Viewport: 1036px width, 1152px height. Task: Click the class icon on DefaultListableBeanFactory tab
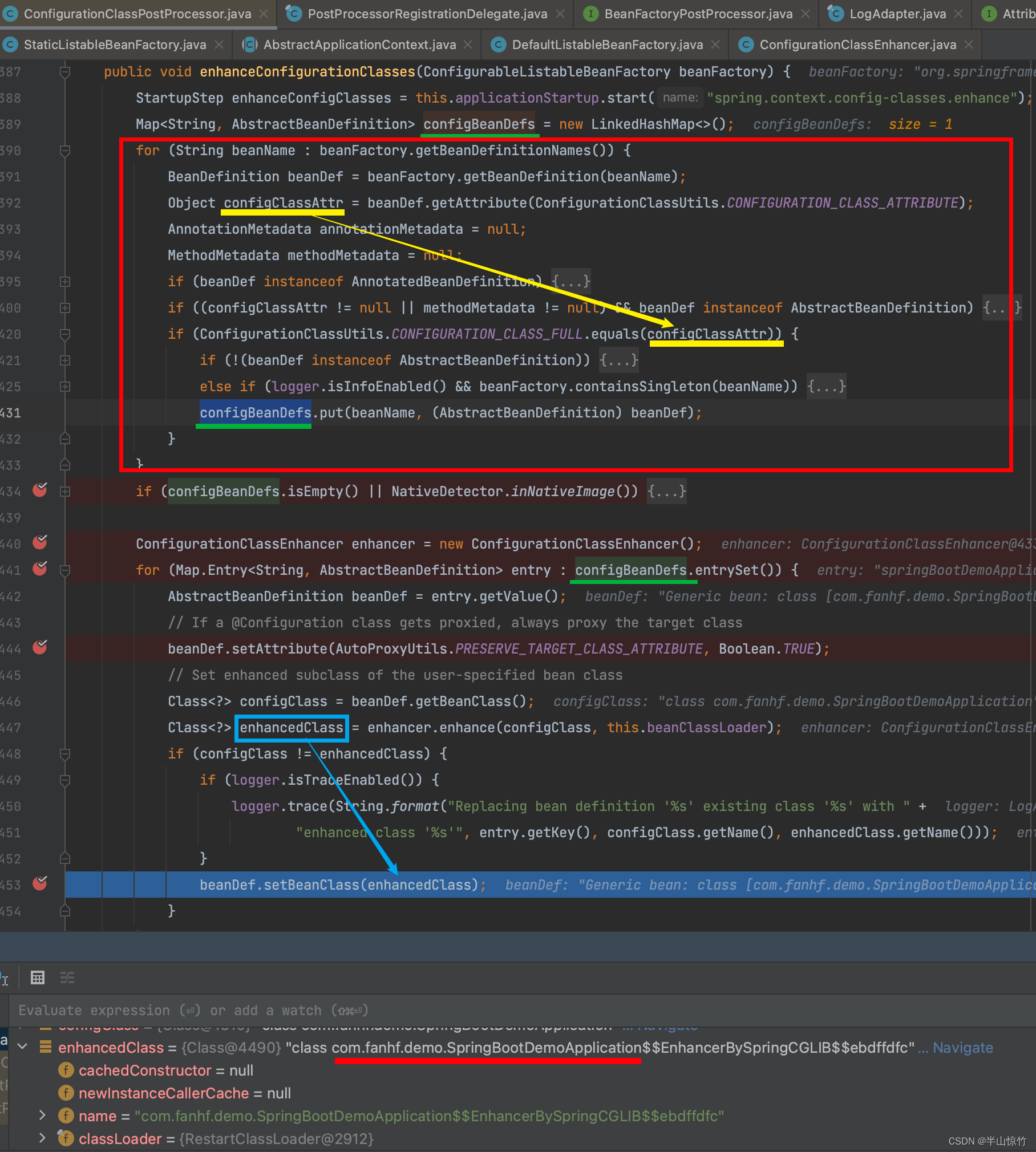[498, 44]
